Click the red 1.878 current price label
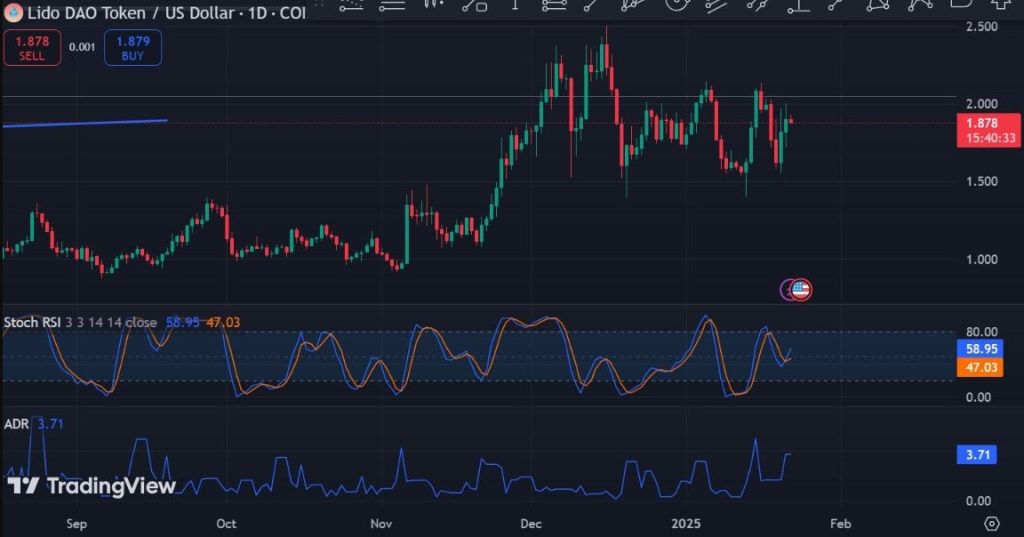1024x537 pixels. (988, 130)
